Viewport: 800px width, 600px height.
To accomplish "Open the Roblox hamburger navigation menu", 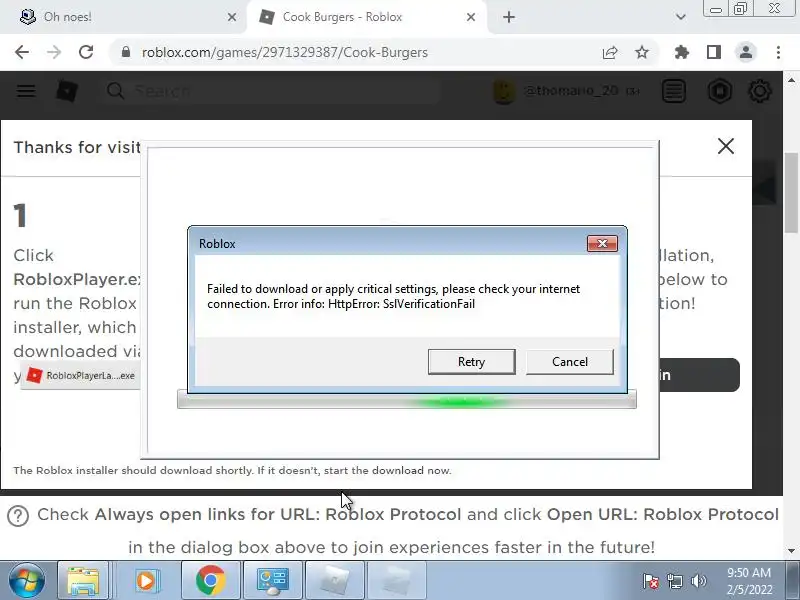I will (x=26, y=91).
